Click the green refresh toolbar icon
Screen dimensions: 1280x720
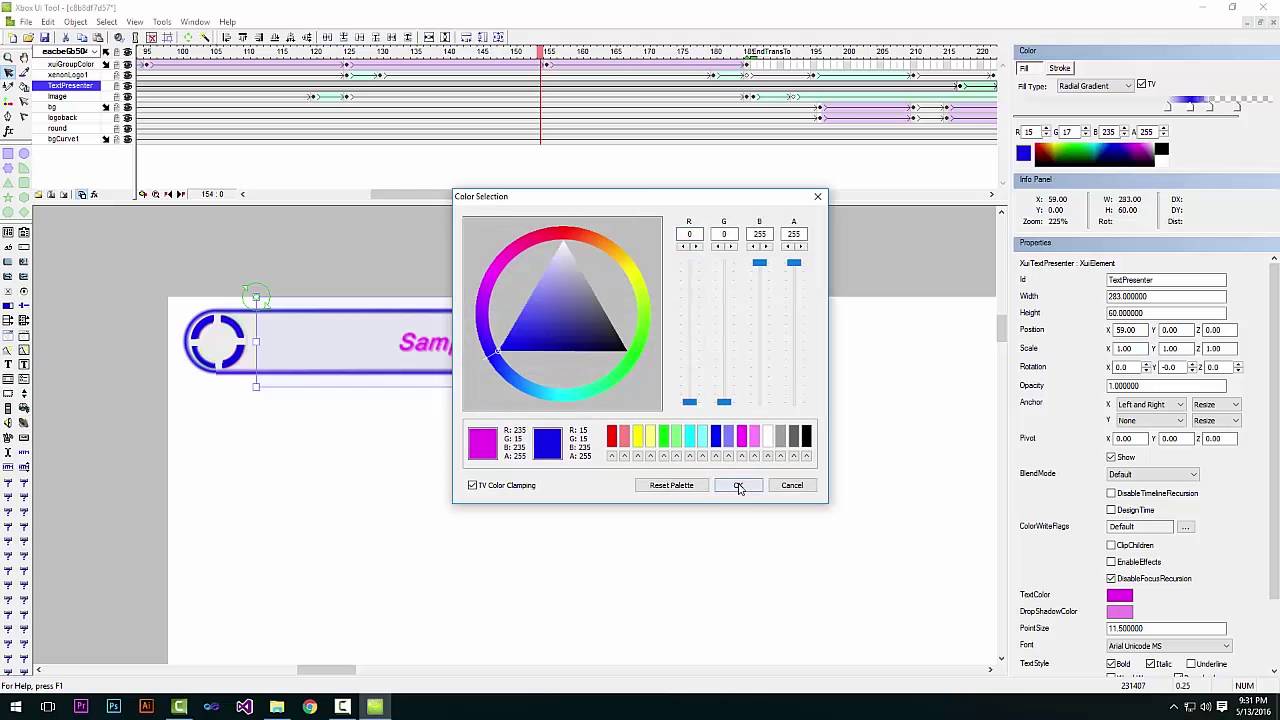187,38
